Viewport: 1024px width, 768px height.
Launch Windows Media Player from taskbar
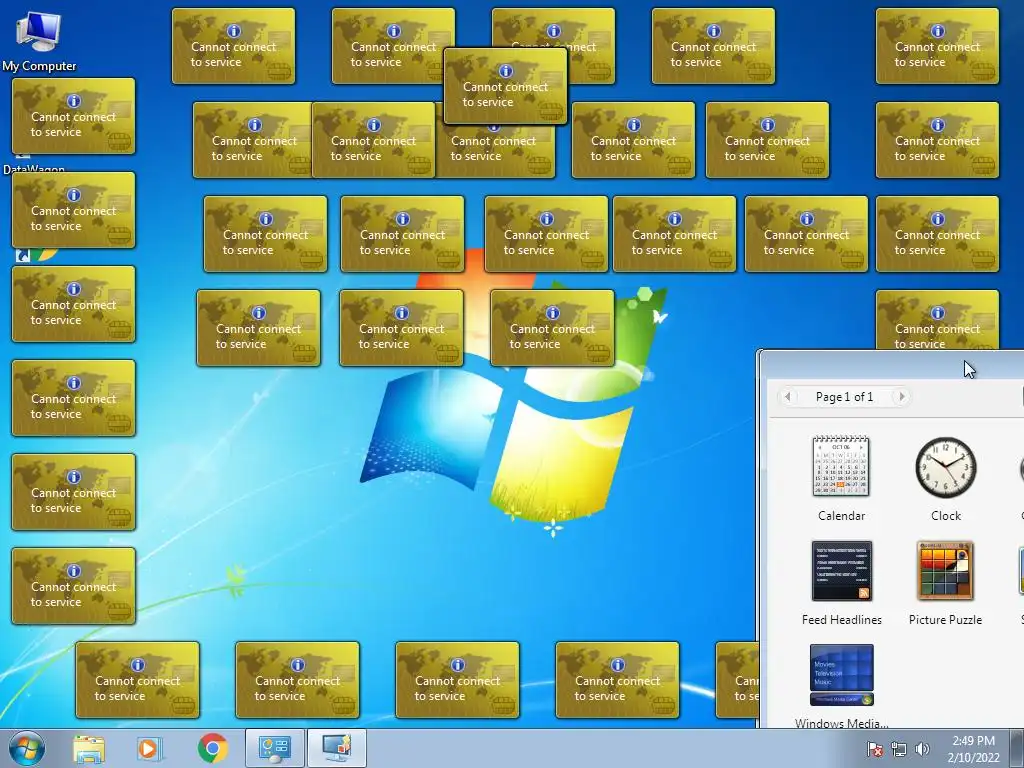point(150,748)
